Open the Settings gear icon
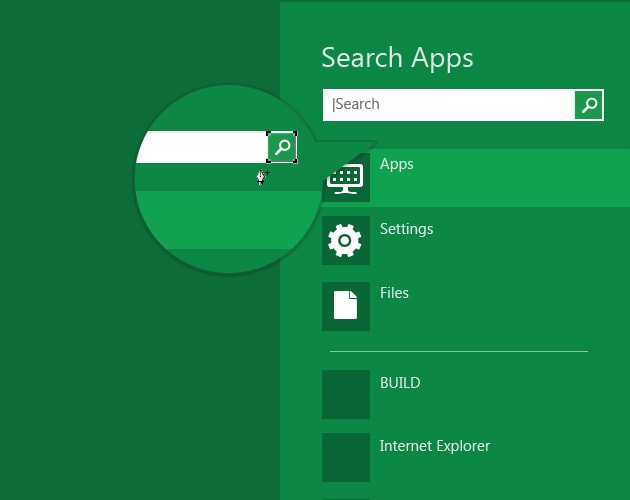Image resolution: width=630 pixels, height=500 pixels. pyautogui.click(x=346, y=240)
